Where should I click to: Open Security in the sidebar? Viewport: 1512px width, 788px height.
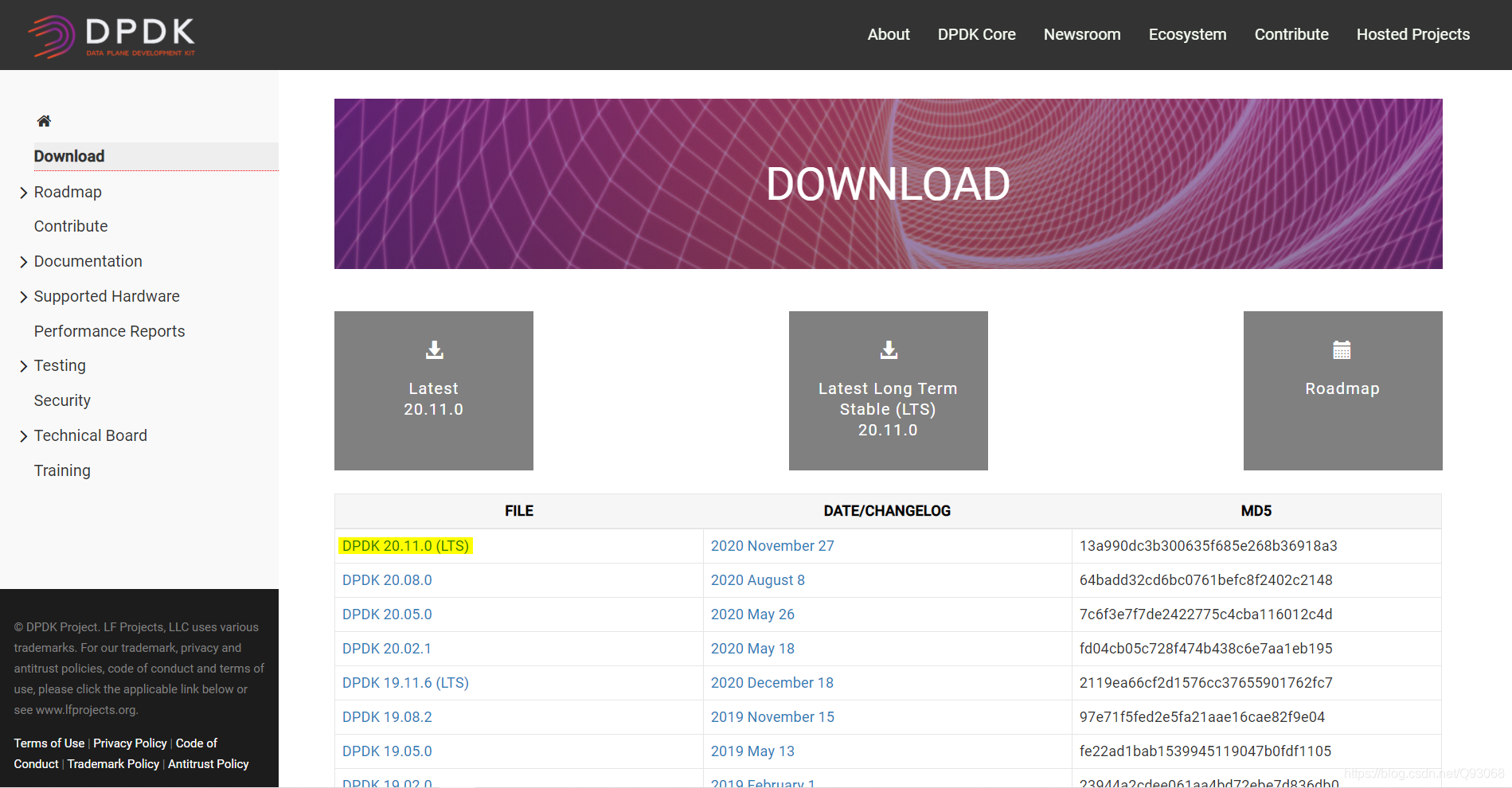click(x=62, y=400)
